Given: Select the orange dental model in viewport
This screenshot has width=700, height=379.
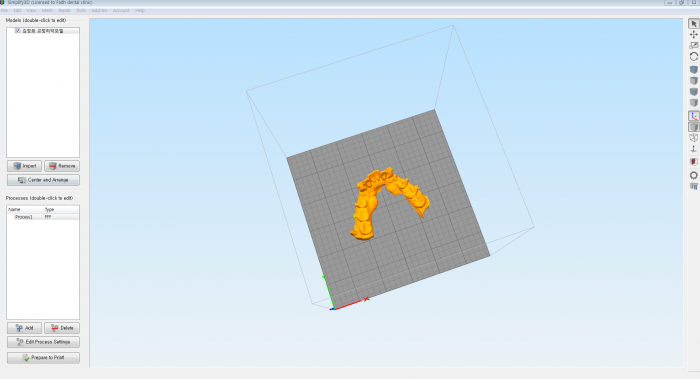Looking at the screenshot, I should pyautogui.click(x=367, y=205).
